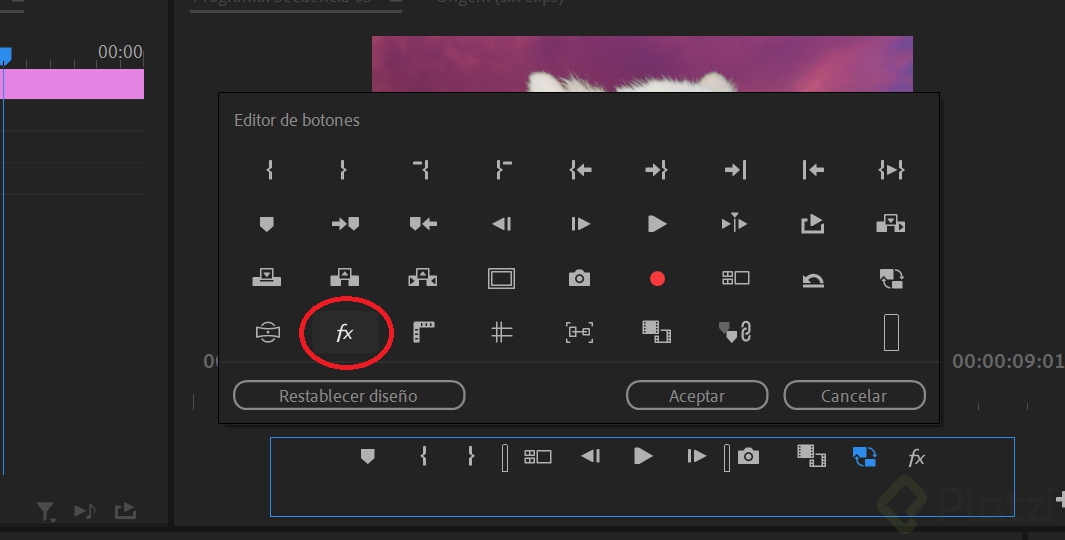The height and width of the screenshot is (540, 1065).
Task: Pick Step Forward icon in button editor
Action: point(580,224)
